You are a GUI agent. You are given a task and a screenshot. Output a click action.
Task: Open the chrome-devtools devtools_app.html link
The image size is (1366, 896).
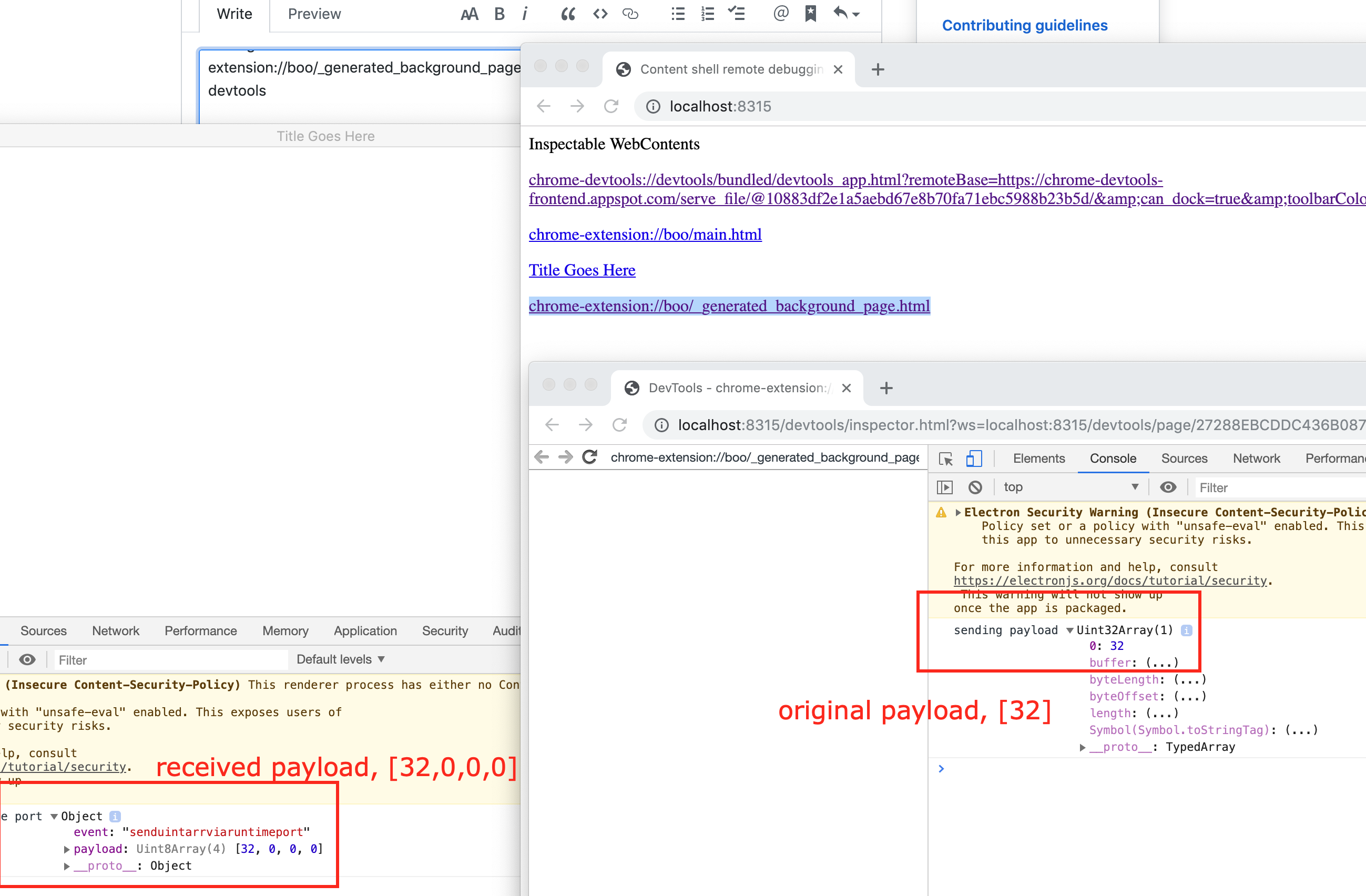tap(947, 189)
